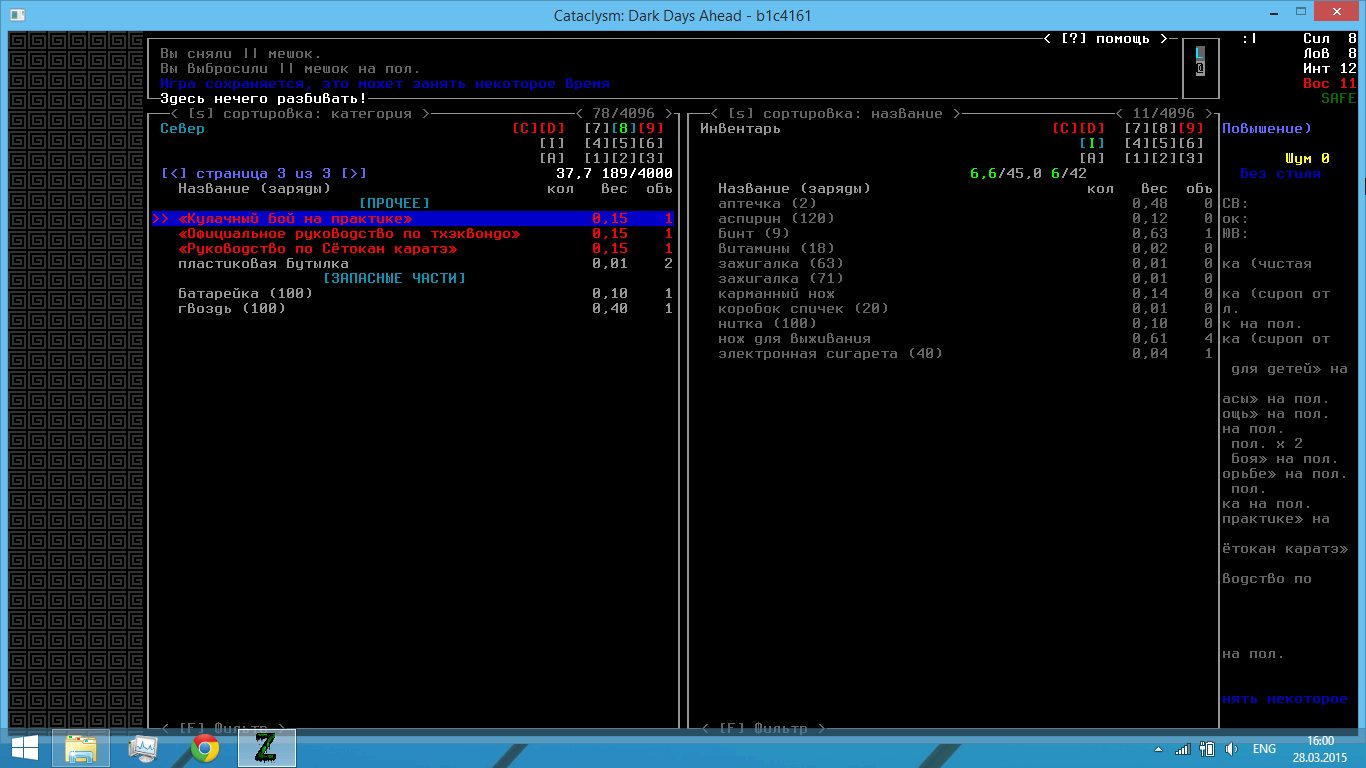The height and width of the screenshot is (768, 1366).
Task: Select the Cataclysm Z icon in the taskbar
Action: 266,748
